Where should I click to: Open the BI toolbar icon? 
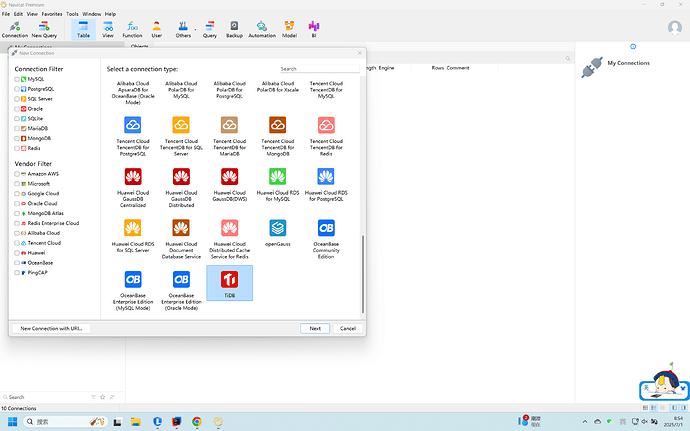point(314,29)
